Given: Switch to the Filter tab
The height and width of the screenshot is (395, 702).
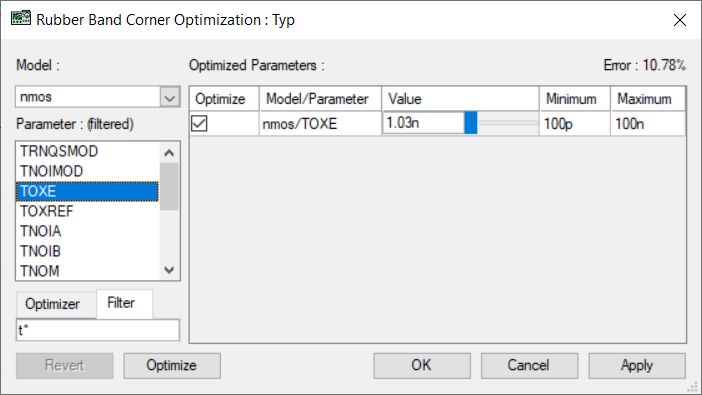Looking at the screenshot, I should click(121, 303).
